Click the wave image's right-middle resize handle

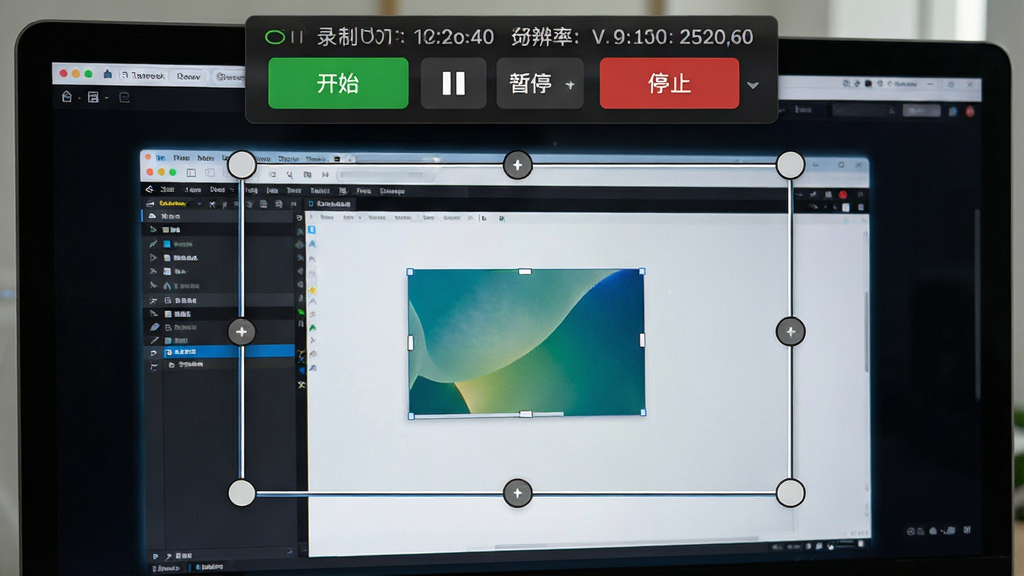point(643,340)
